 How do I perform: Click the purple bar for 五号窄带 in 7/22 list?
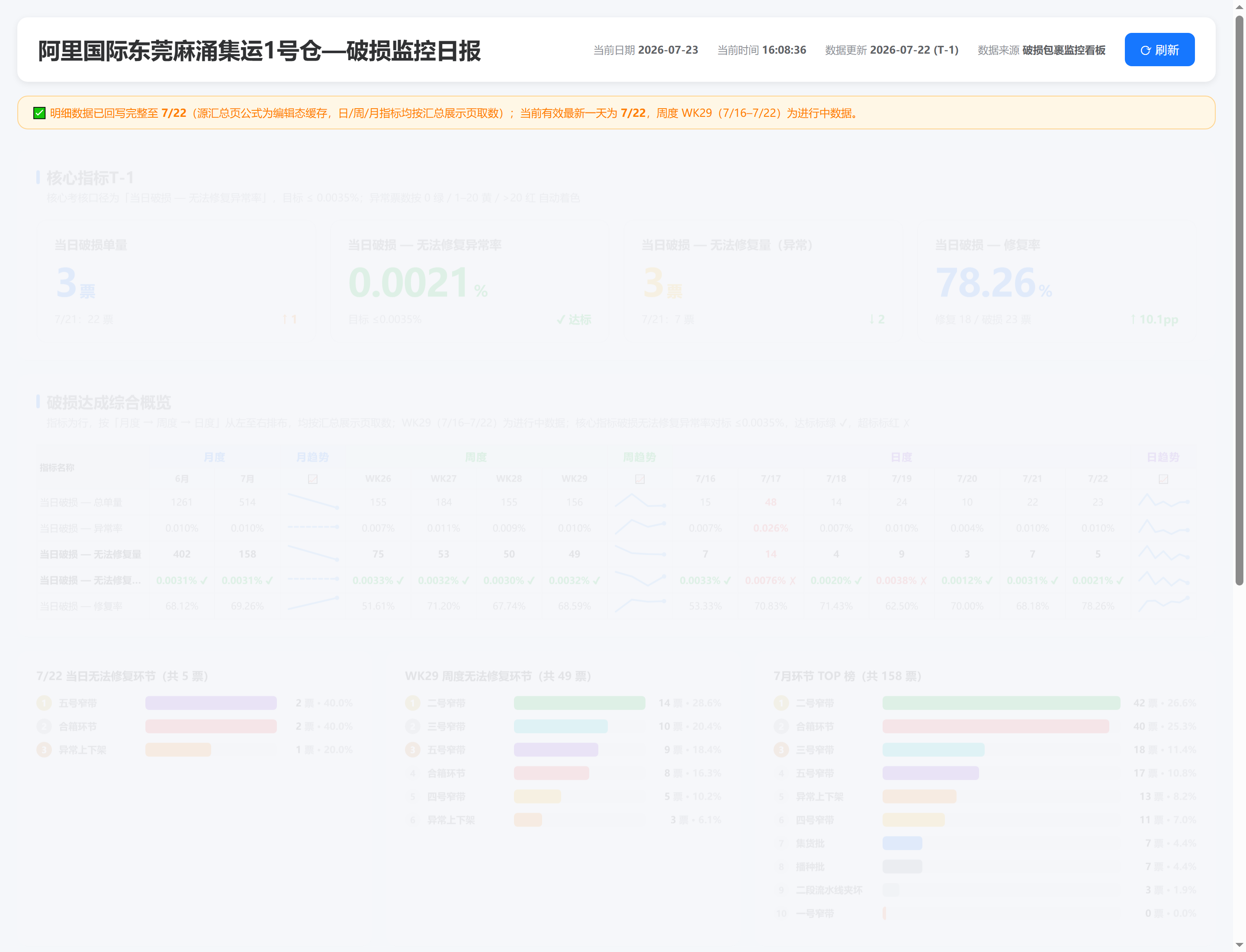point(211,703)
